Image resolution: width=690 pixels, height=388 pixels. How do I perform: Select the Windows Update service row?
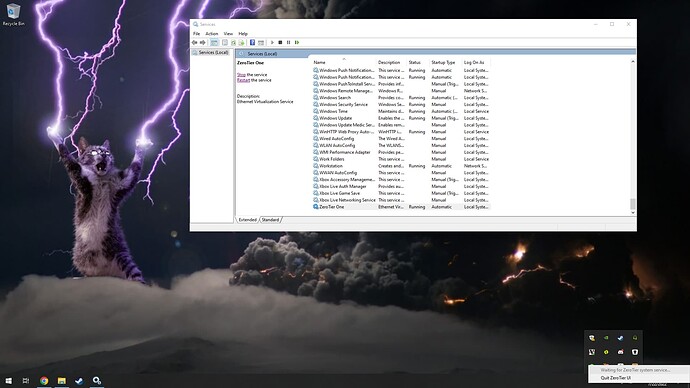point(401,118)
